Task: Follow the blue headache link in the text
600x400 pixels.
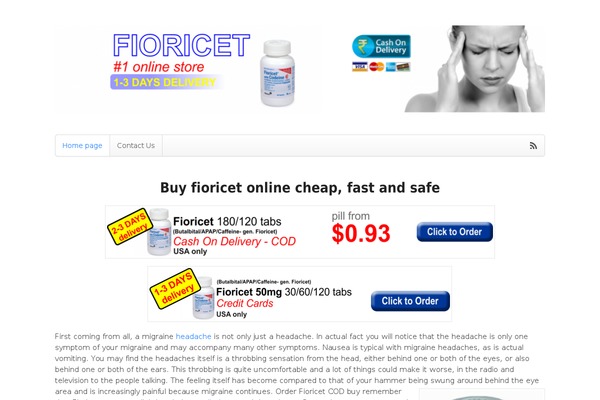Action: (193, 336)
